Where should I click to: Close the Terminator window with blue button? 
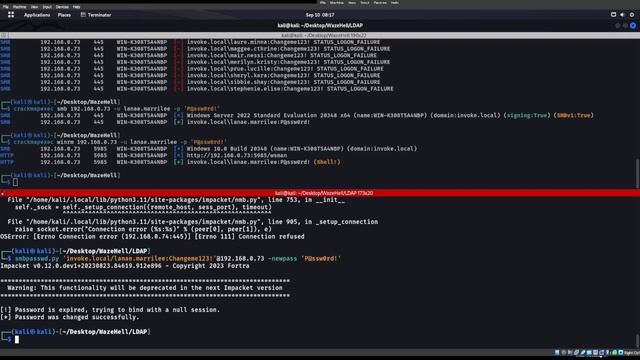coord(633,25)
